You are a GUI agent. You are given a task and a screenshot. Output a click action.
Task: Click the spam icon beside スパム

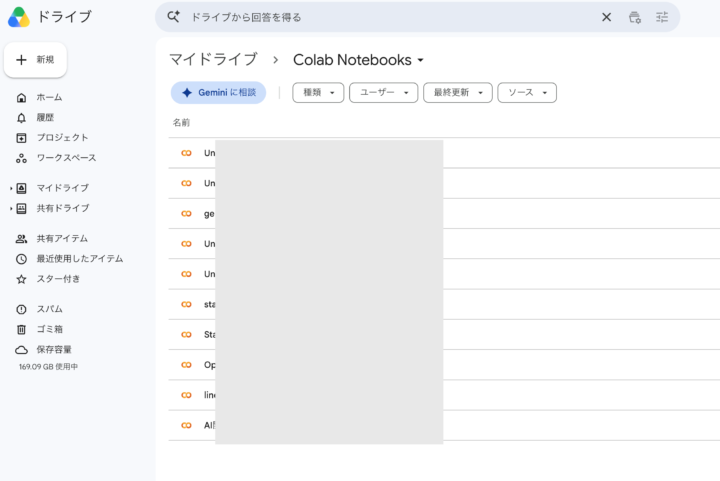coord(21,309)
